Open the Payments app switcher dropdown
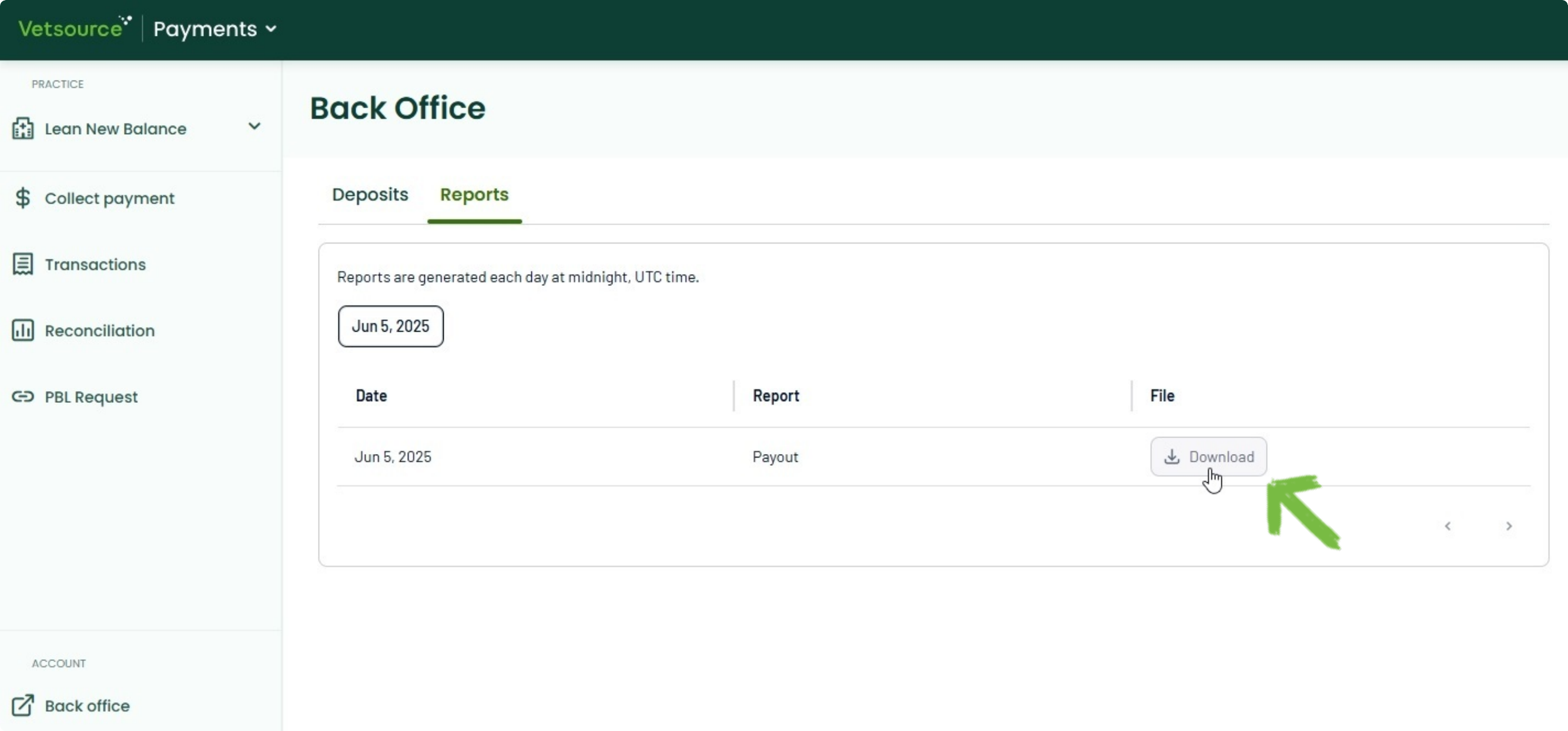Image resolution: width=1568 pixels, height=731 pixels. (215, 29)
